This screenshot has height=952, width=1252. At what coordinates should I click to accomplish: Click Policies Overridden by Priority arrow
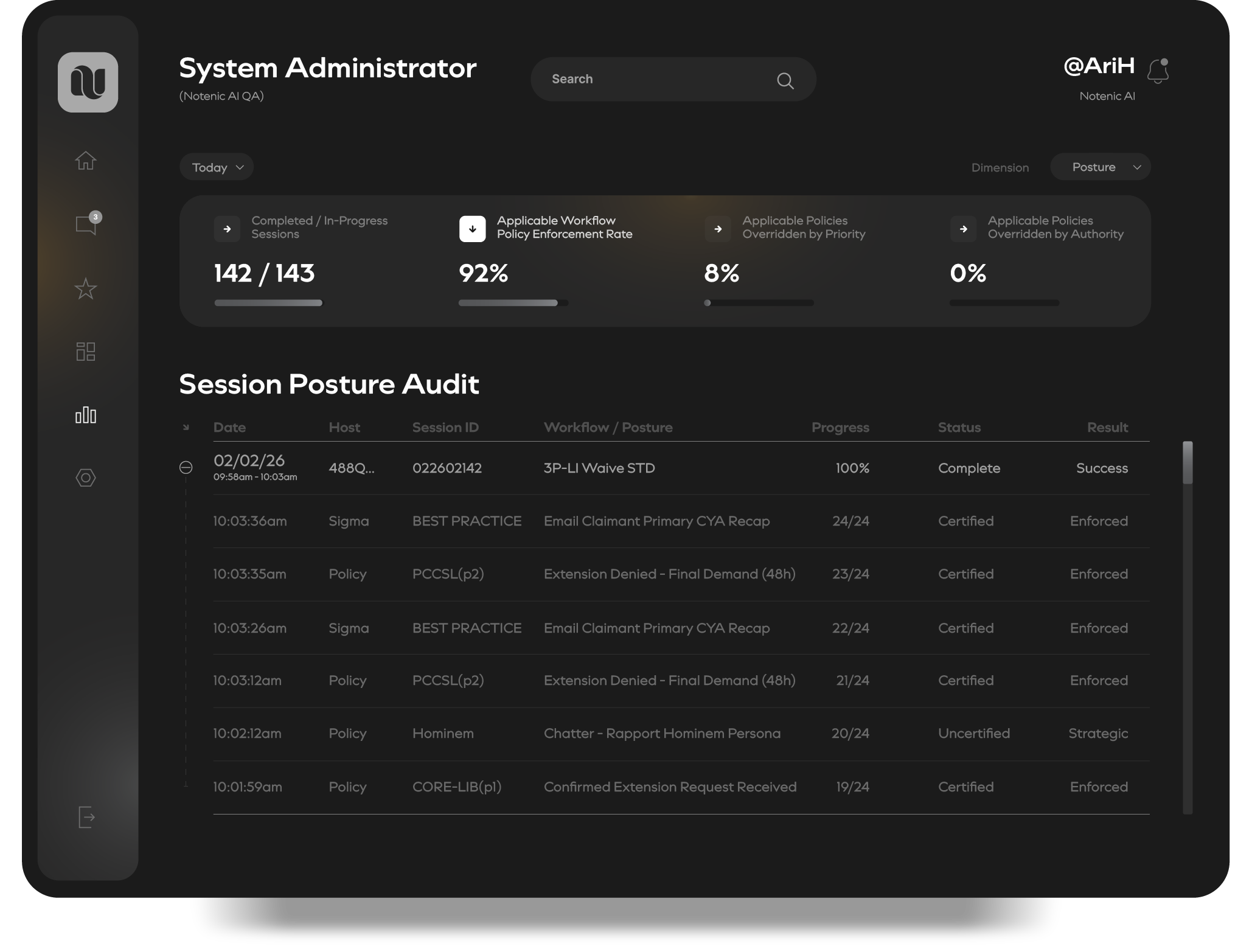718,229
